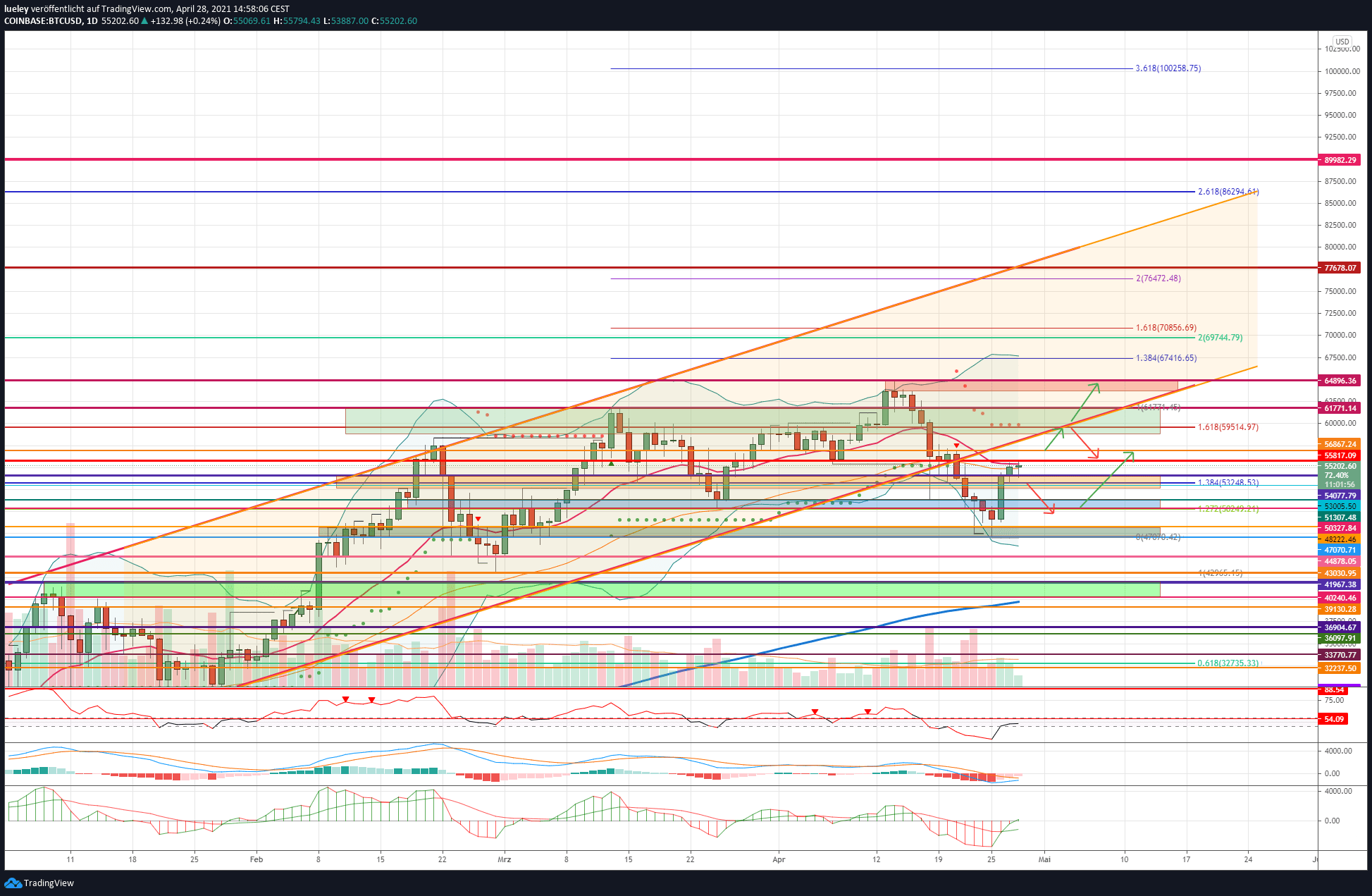Select the 53005.50 price tag
Viewport: 1372px width, 896px height.
pos(1340,506)
